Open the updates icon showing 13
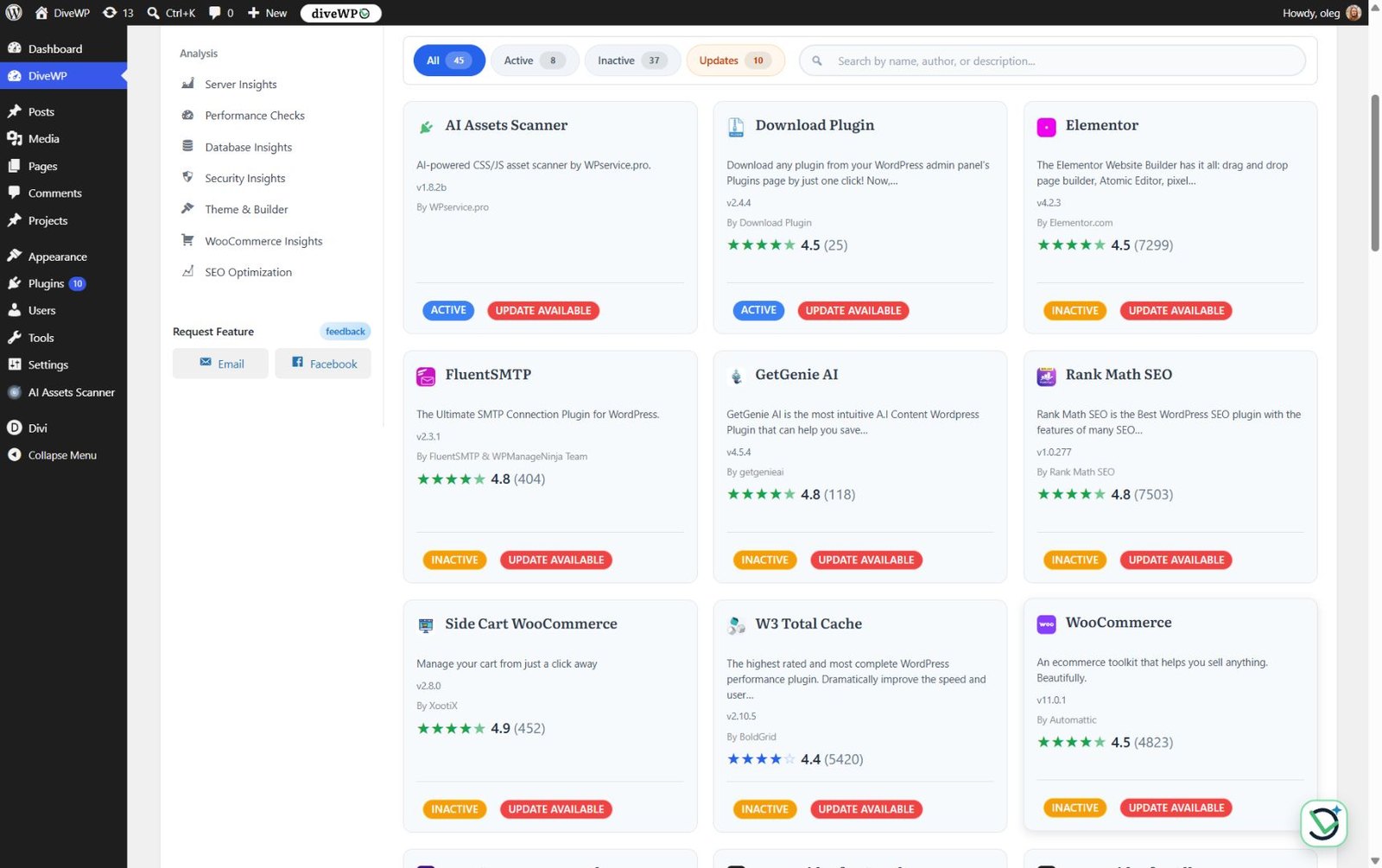The width and height of the screenshot is (1382, 868). tap(118, 13)
